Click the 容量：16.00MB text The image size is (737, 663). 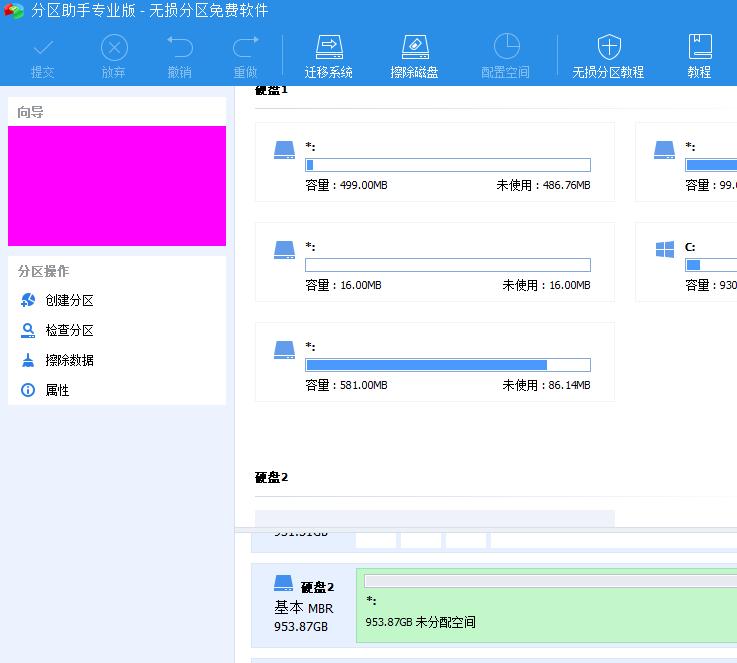click(x=343, y=285)
